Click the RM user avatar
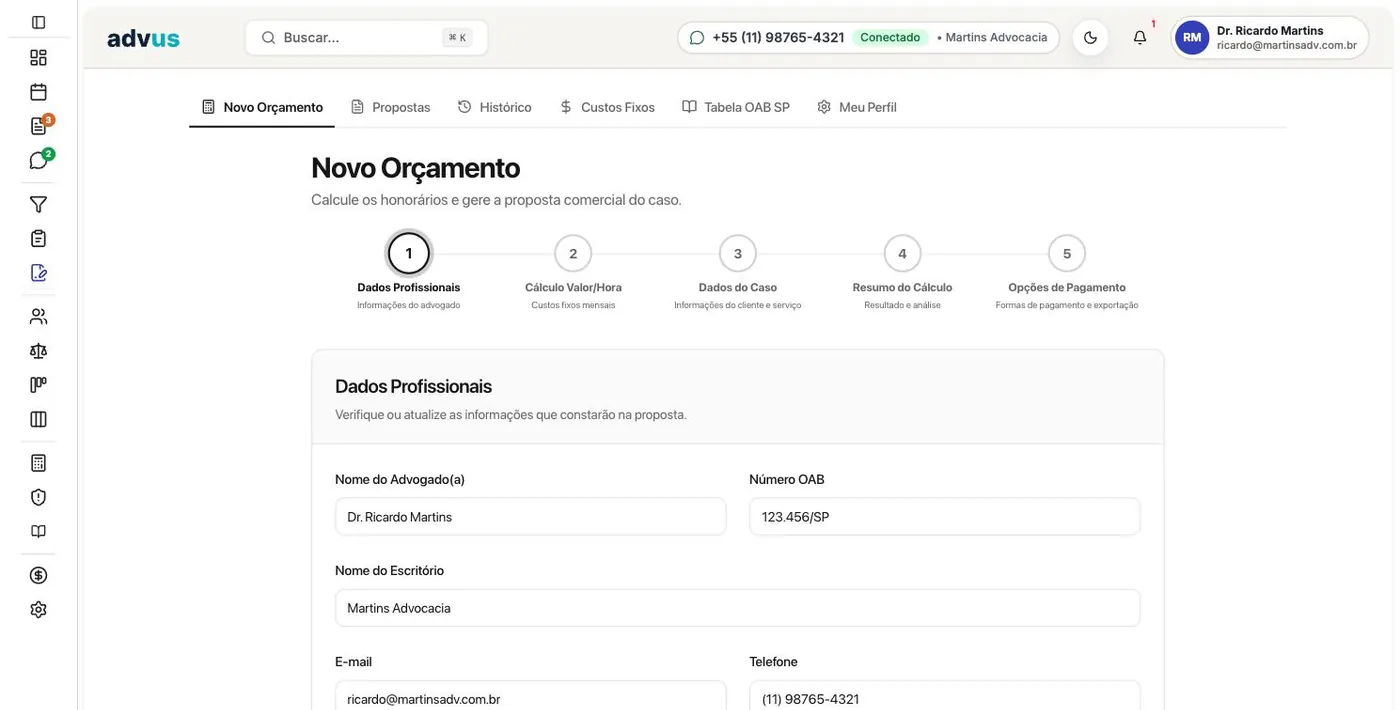Screen dimensions: 1400x710 click(1192, 38)
